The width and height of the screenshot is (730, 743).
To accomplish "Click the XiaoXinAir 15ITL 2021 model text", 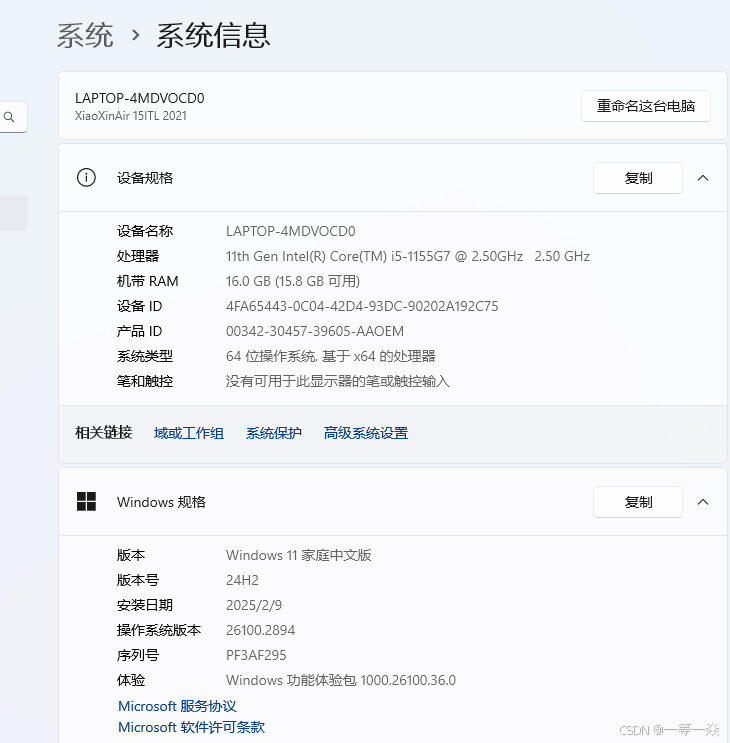I will pyautogui.click(x=131, y=116).
